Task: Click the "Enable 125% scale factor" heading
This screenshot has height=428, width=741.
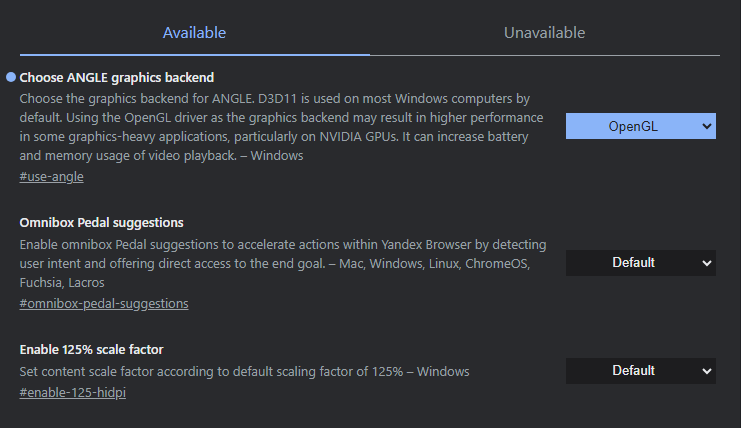Action: click(x=92, y=349)
